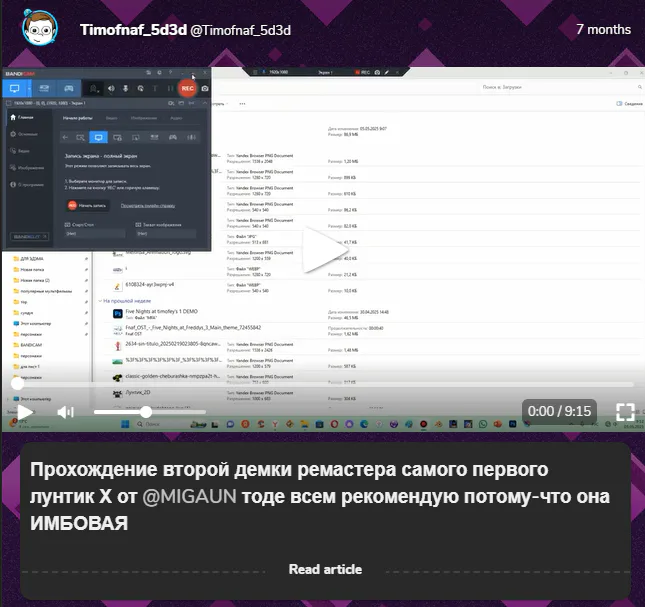Mute the video with the speaker icon
Image resolution: width=645 pixels, height=607 pixels.
click(x=65, y=412)
